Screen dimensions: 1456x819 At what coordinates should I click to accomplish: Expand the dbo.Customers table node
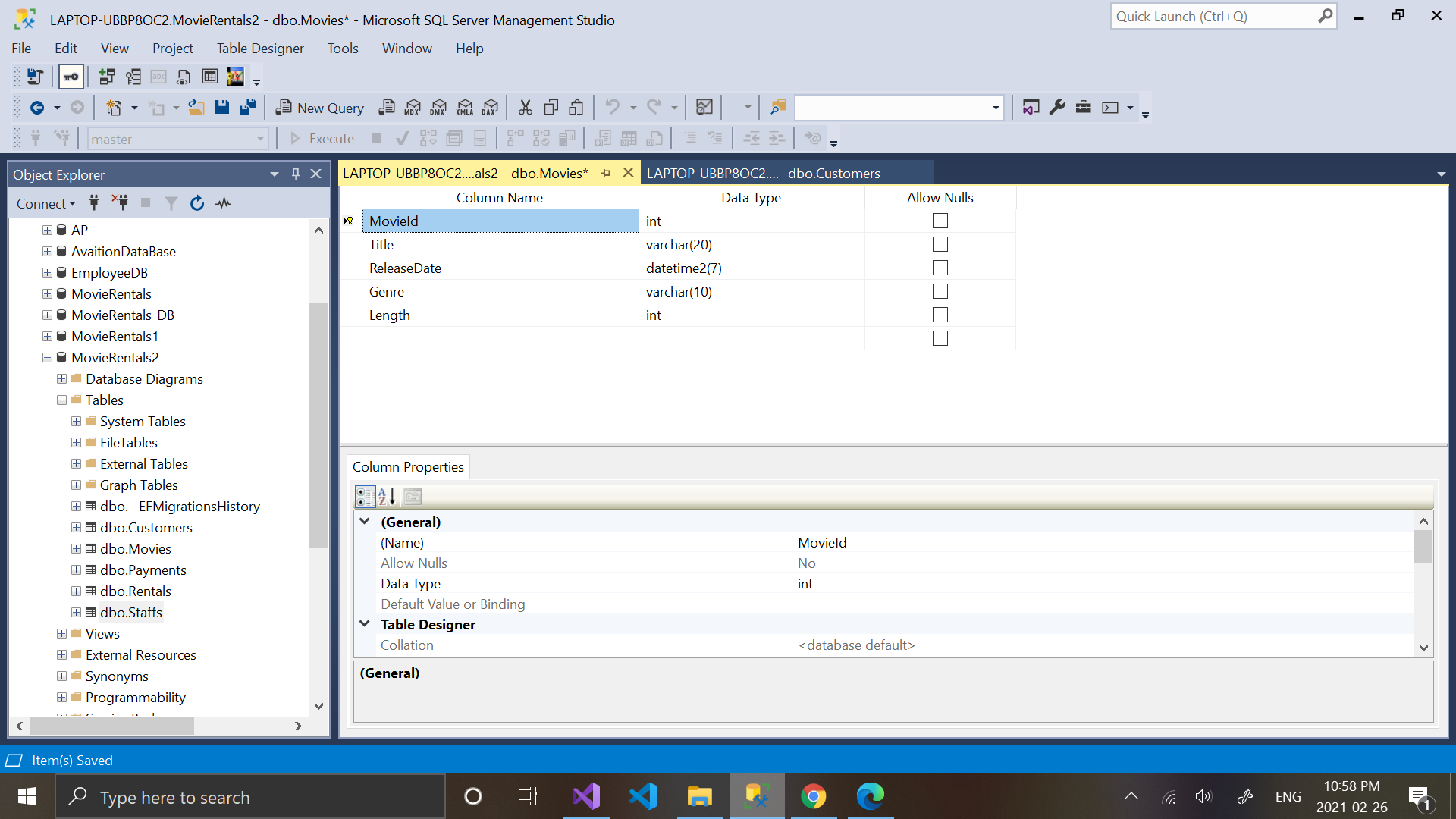[x=76, y=527]
